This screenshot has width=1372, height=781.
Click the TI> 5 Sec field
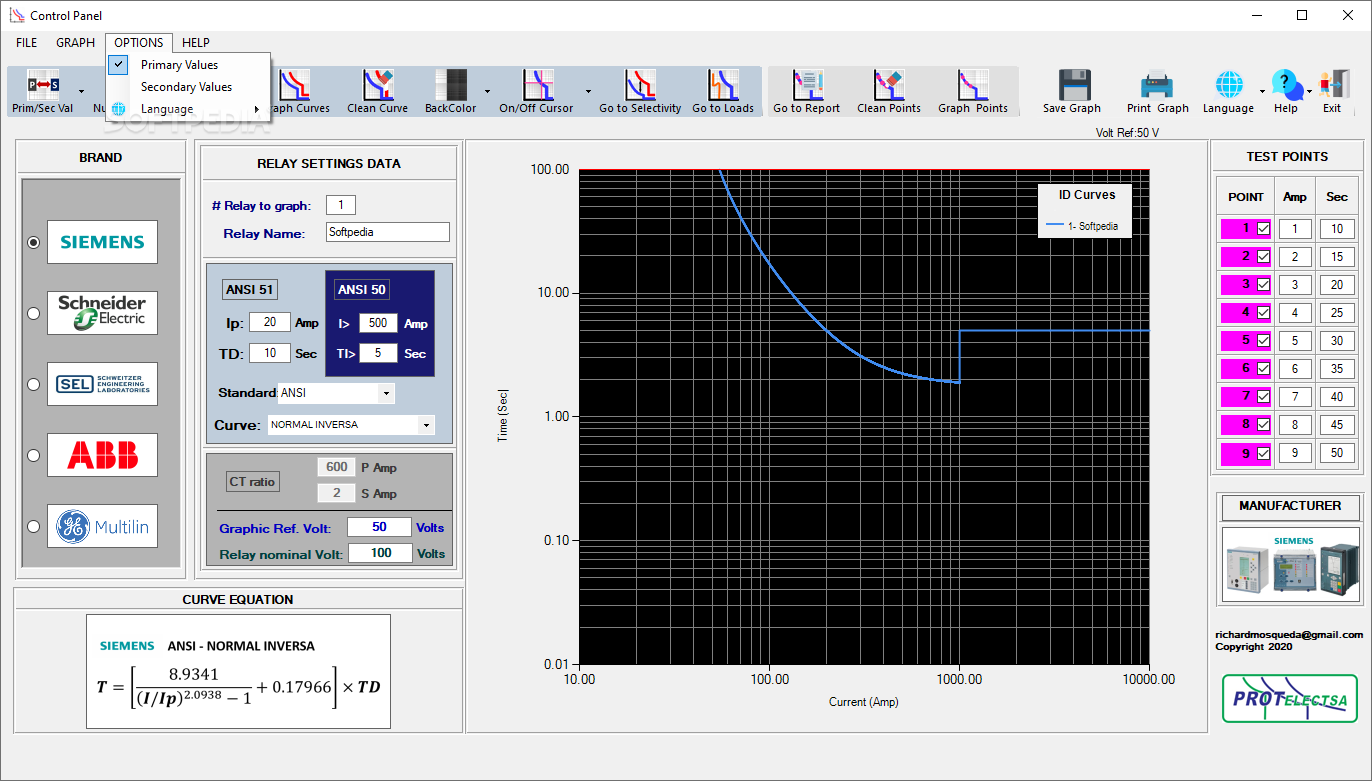379,353
